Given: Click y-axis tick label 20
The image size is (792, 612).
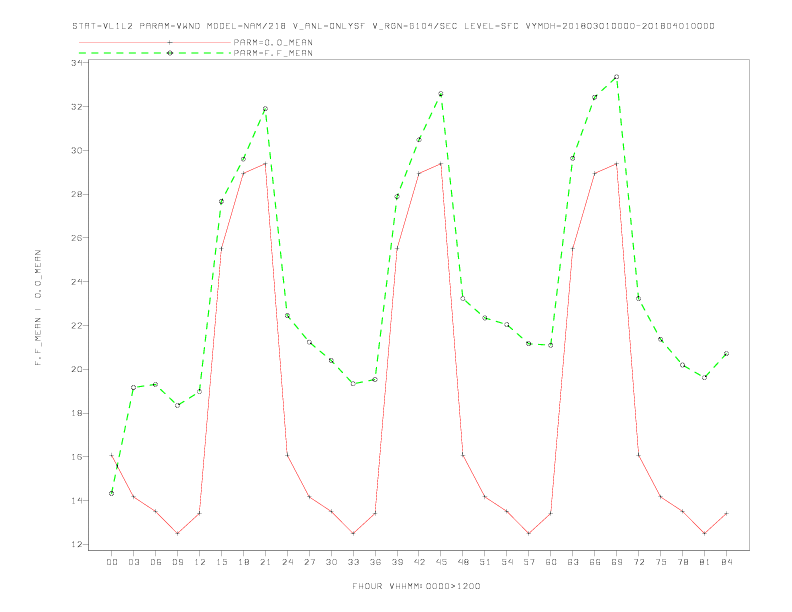Looking at the screenshot, I should click(x=77, y=369).
